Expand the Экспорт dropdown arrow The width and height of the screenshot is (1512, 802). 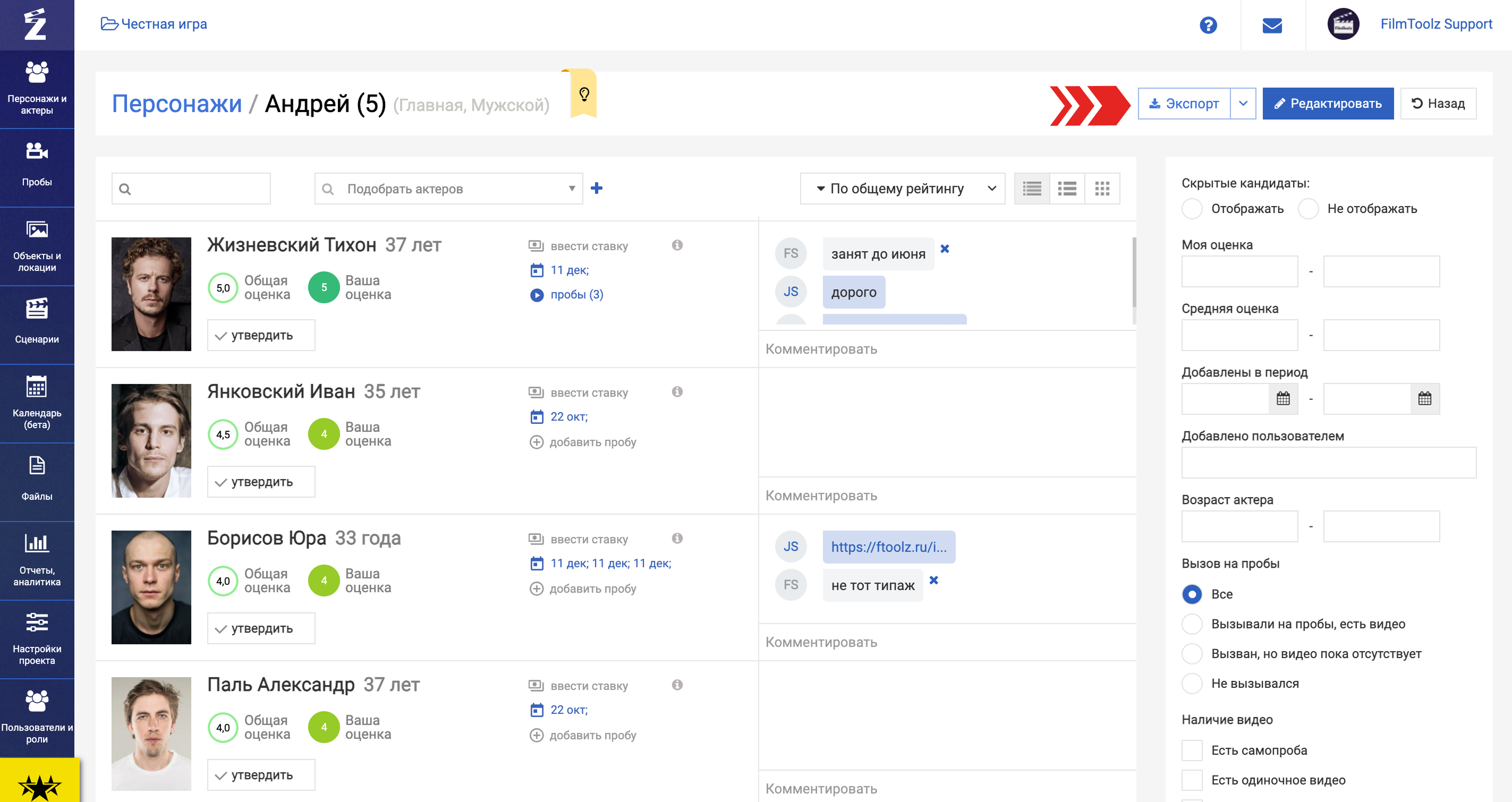[x=1243, y=104]
